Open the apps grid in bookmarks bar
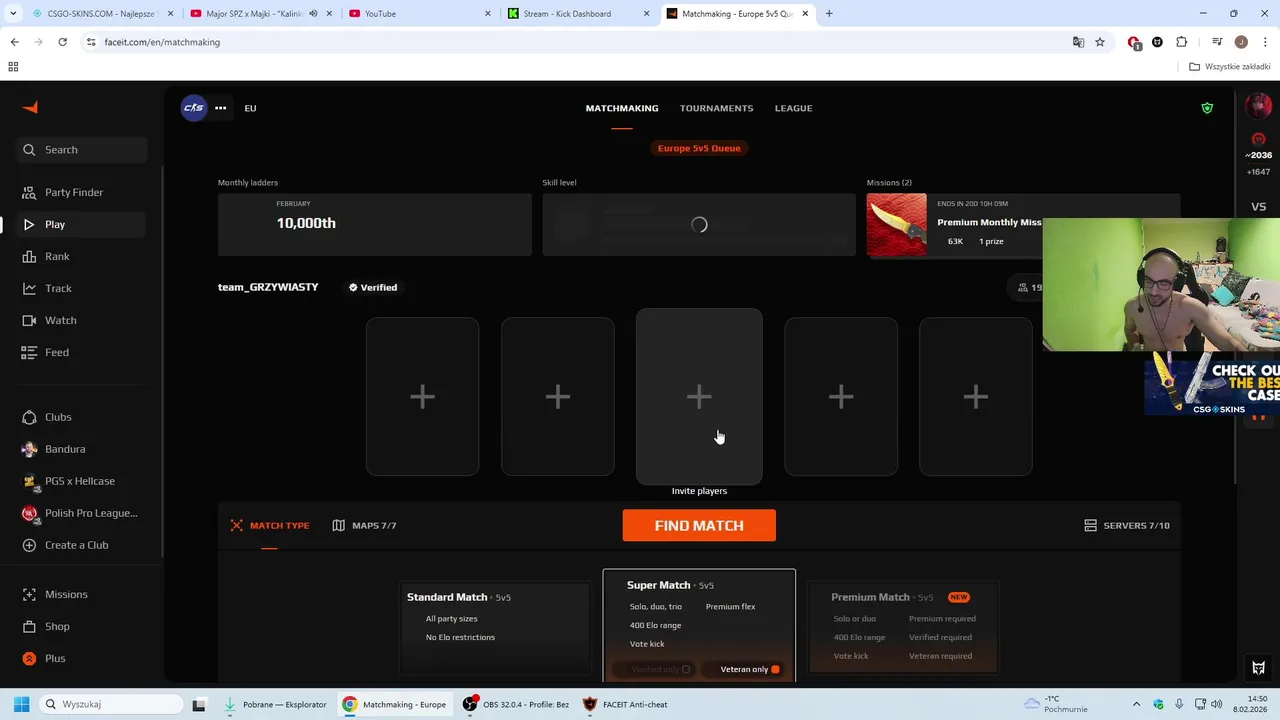The width and height of the screenshot is (1280, 720). [13, 67]
